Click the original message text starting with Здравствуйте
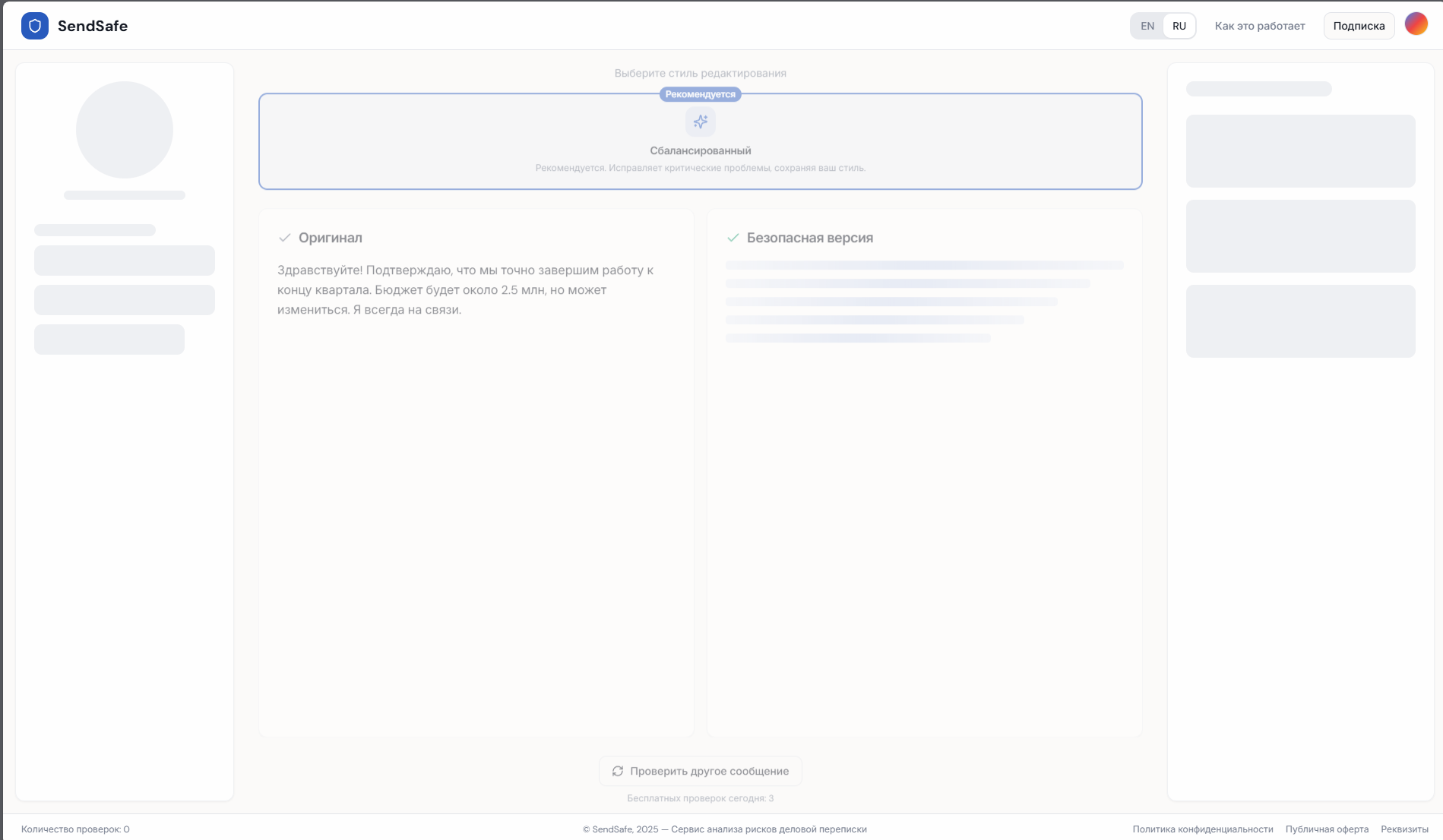Viewport: 1443px width, 840px height. (465, 290)
